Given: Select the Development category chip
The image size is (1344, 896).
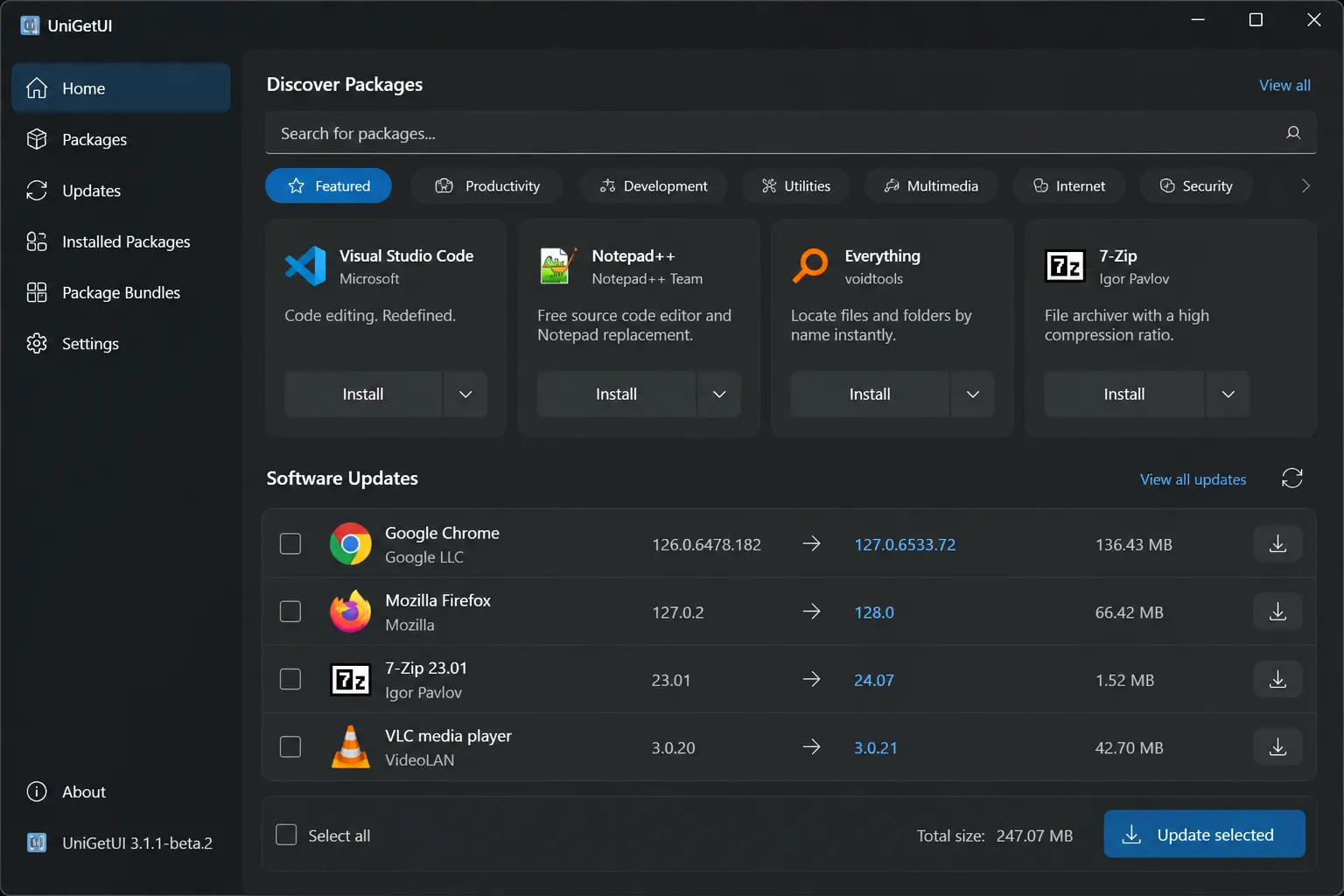Looking at the screenshot, I should (654, 185).
